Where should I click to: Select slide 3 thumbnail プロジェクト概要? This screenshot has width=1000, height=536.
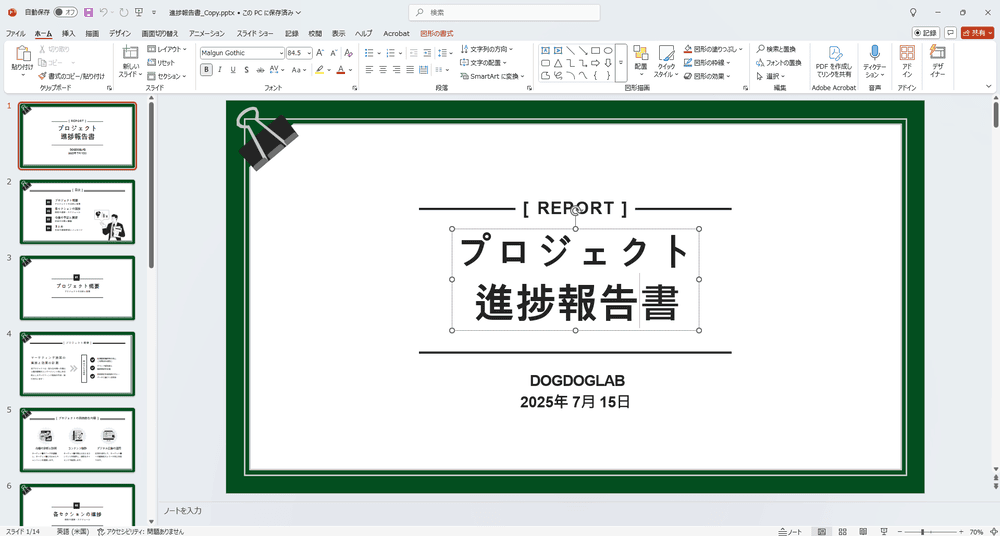coord(77,286)
